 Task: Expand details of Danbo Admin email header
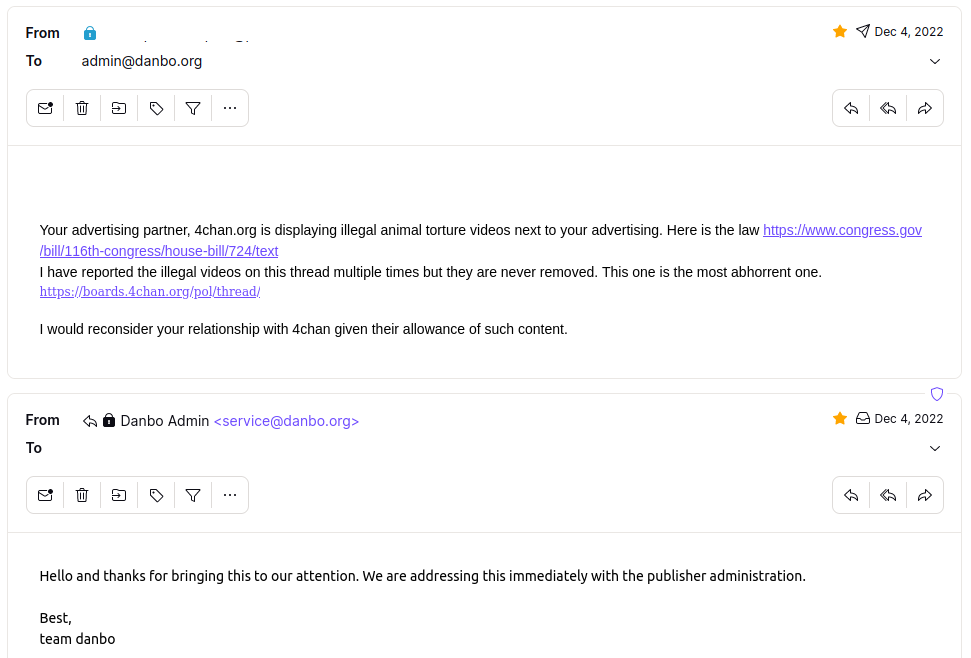(x=935, y=448)
